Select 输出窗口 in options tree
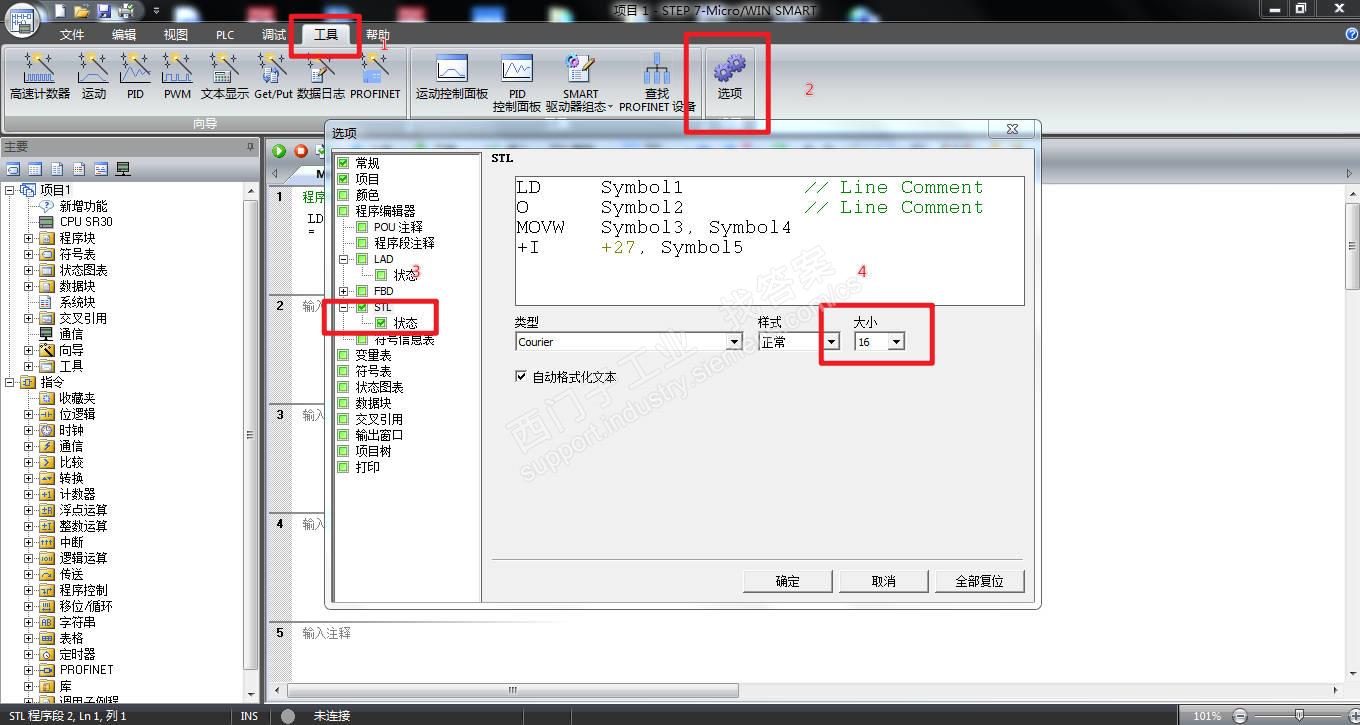This screenshot has width=1360, height=725. [x=379, y=435]
